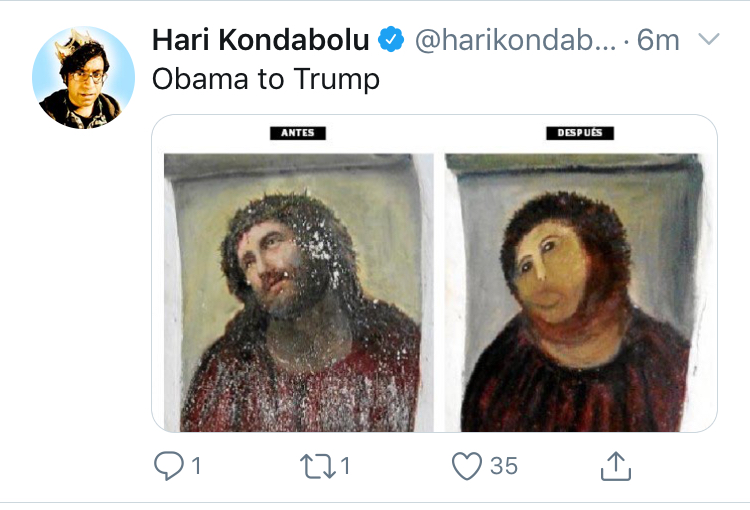Open the share tweet icon

tap(616, 466)
